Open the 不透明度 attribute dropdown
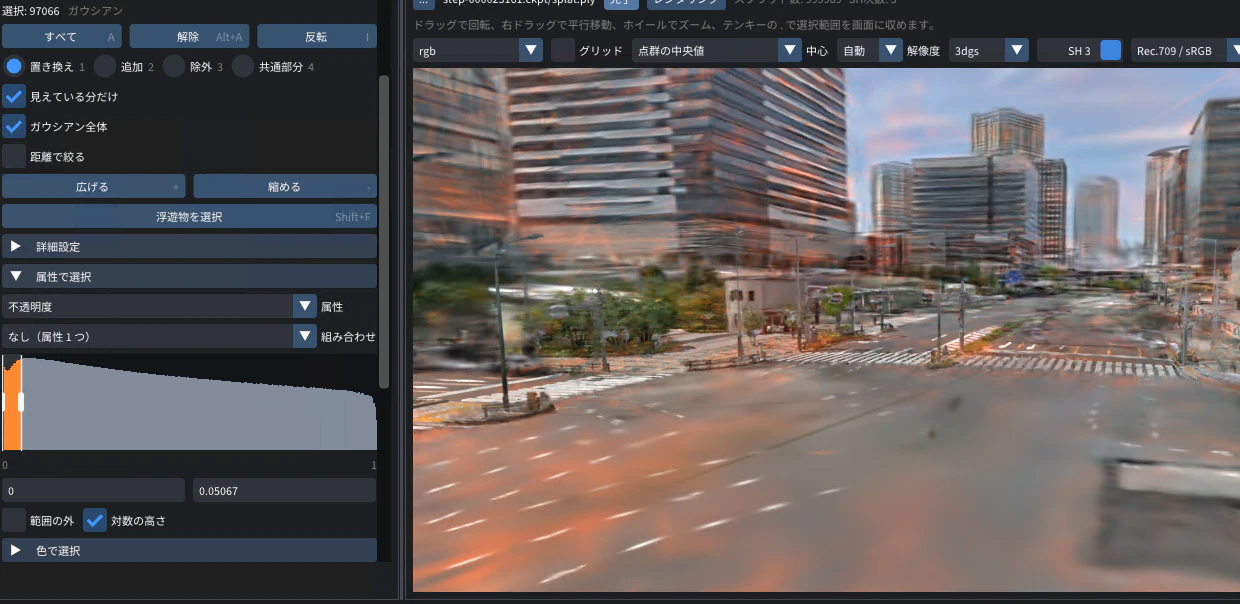Image resolution: width=1240 pixels, height=604 pixels. tap(159, 306)
